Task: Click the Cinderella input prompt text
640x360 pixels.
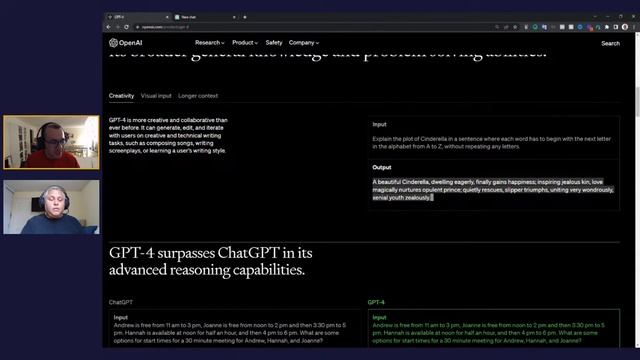Action: click(491, 143)
